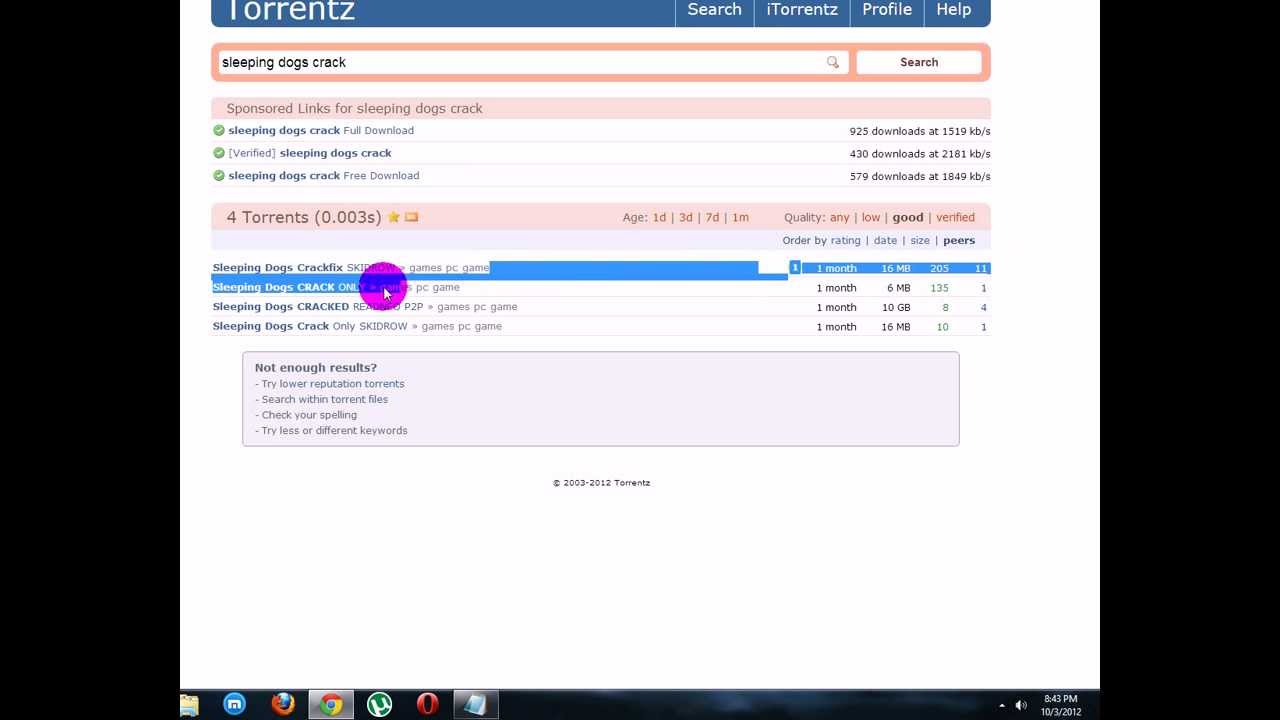Image resolution: width=1280 pixels, height=720 pixels.
Task: Open sponsored 'sleeping dogs crack Free Download' link
Action: 323,175
